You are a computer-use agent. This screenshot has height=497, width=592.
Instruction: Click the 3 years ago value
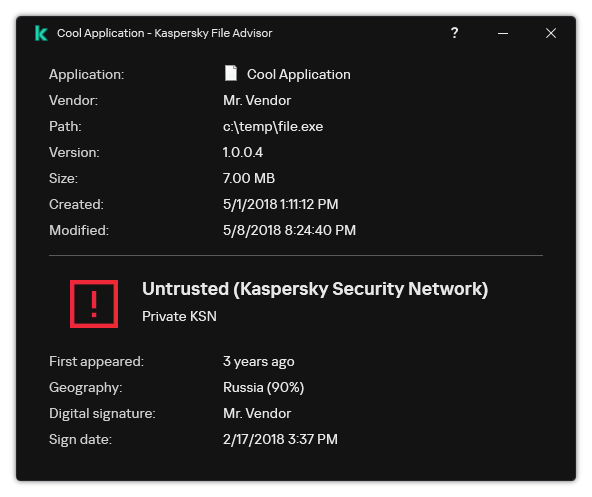[259, 362]
